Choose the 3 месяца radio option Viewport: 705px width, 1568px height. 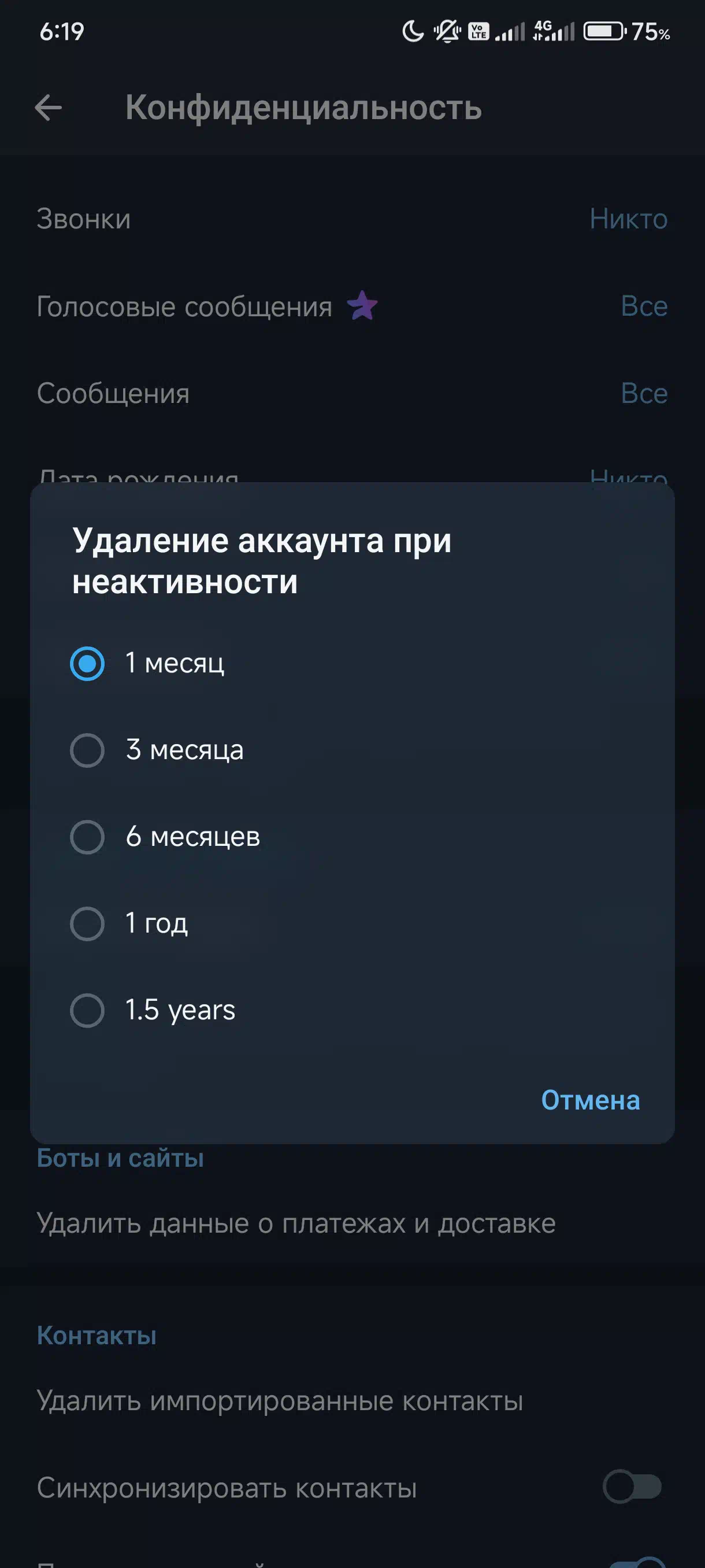[x=87, y=750]
